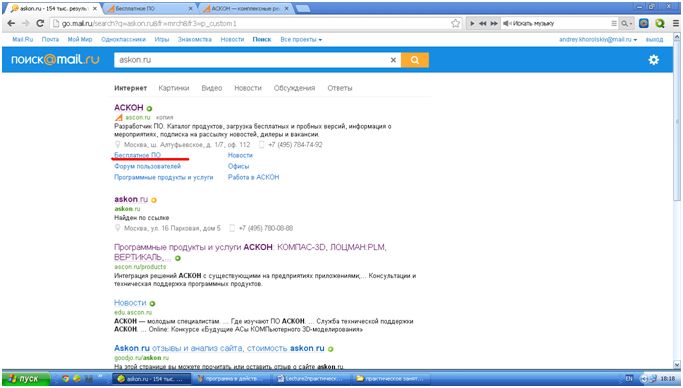The height and width of the screenshot is (388, 683).
Task: Open Askon.ru отзывы и анализ сайта result
Action: (219, 348)
